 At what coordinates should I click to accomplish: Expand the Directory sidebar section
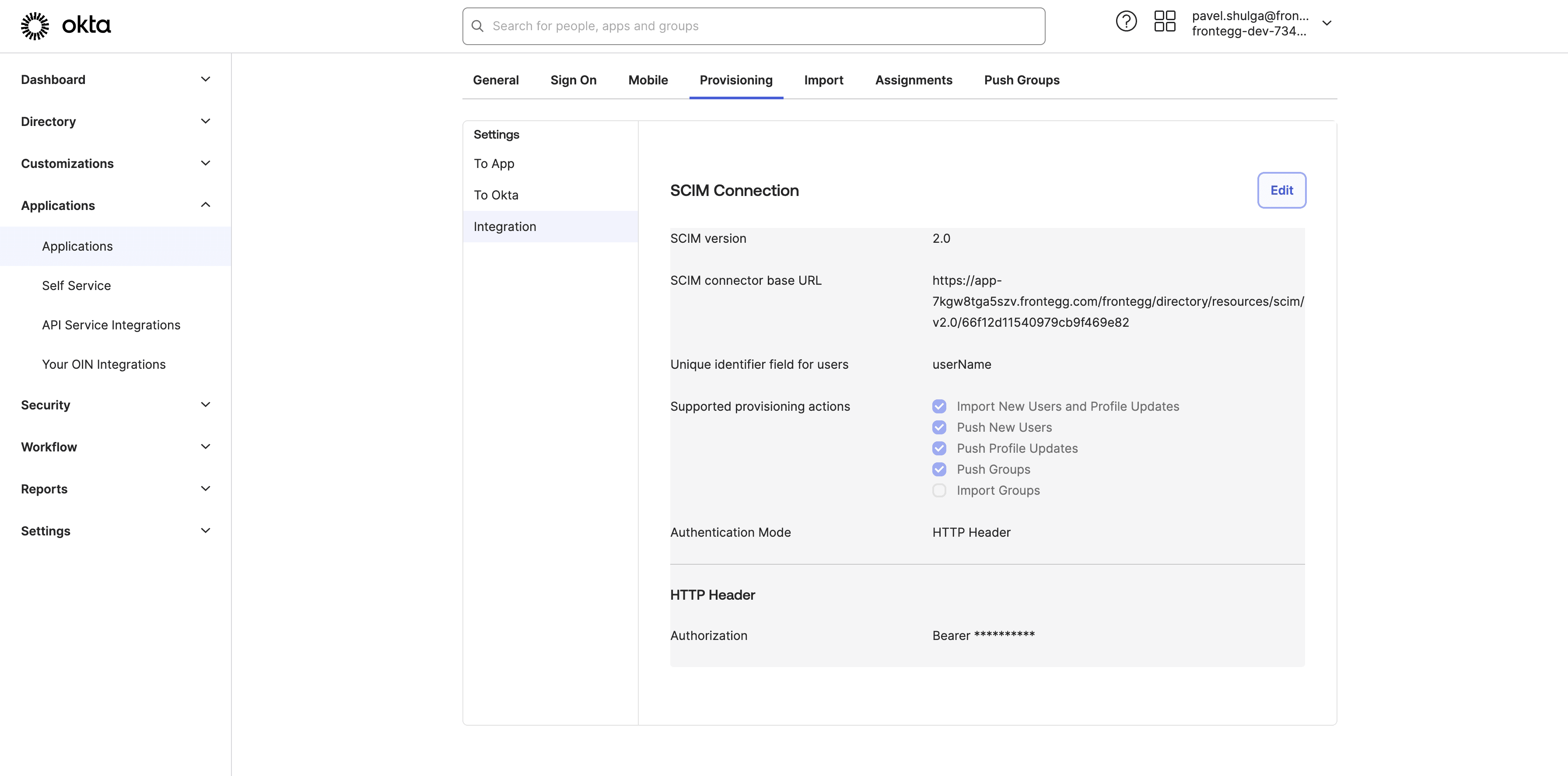pyautogui.click(x=115, y=121)
